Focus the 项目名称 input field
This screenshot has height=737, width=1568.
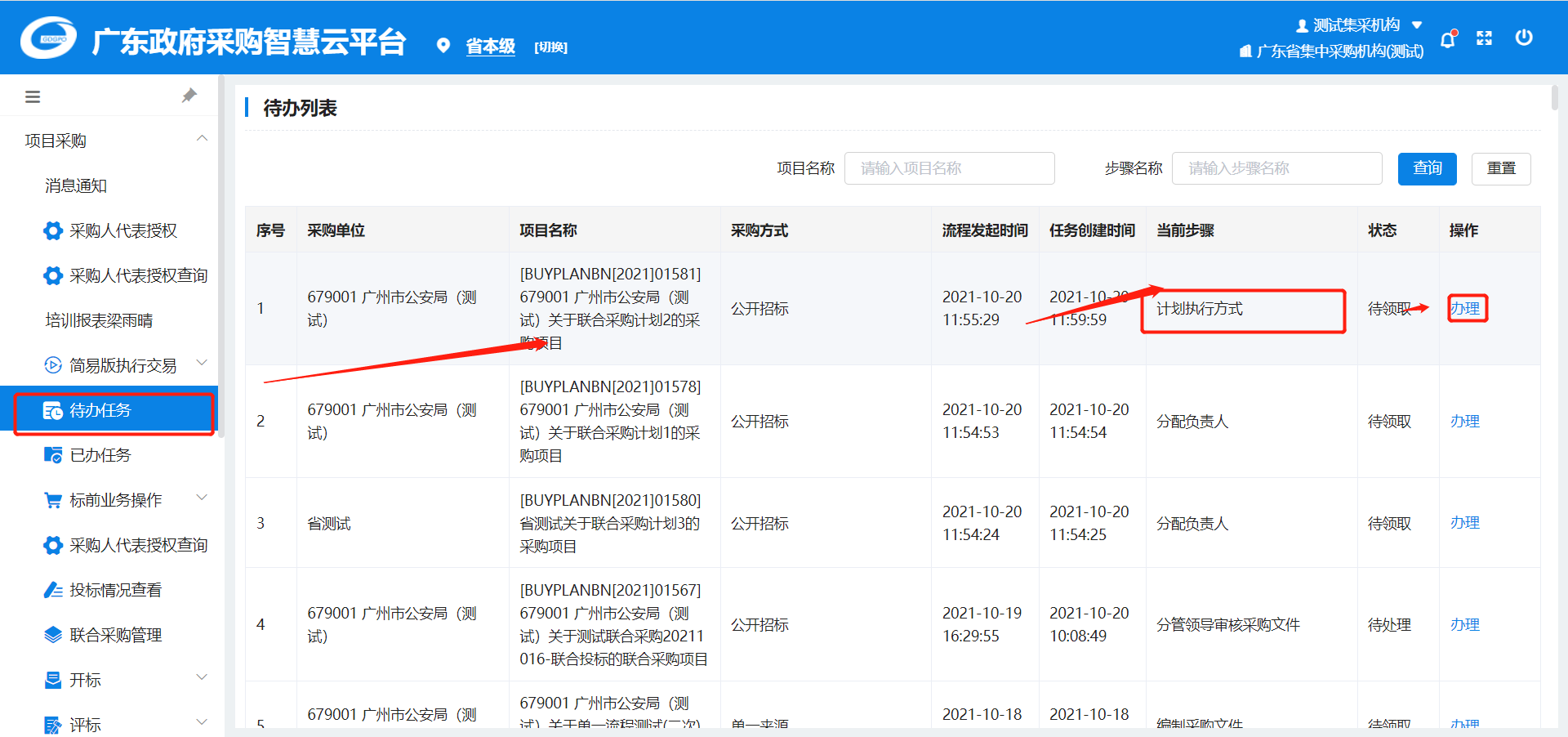click(x=949, y=168)
